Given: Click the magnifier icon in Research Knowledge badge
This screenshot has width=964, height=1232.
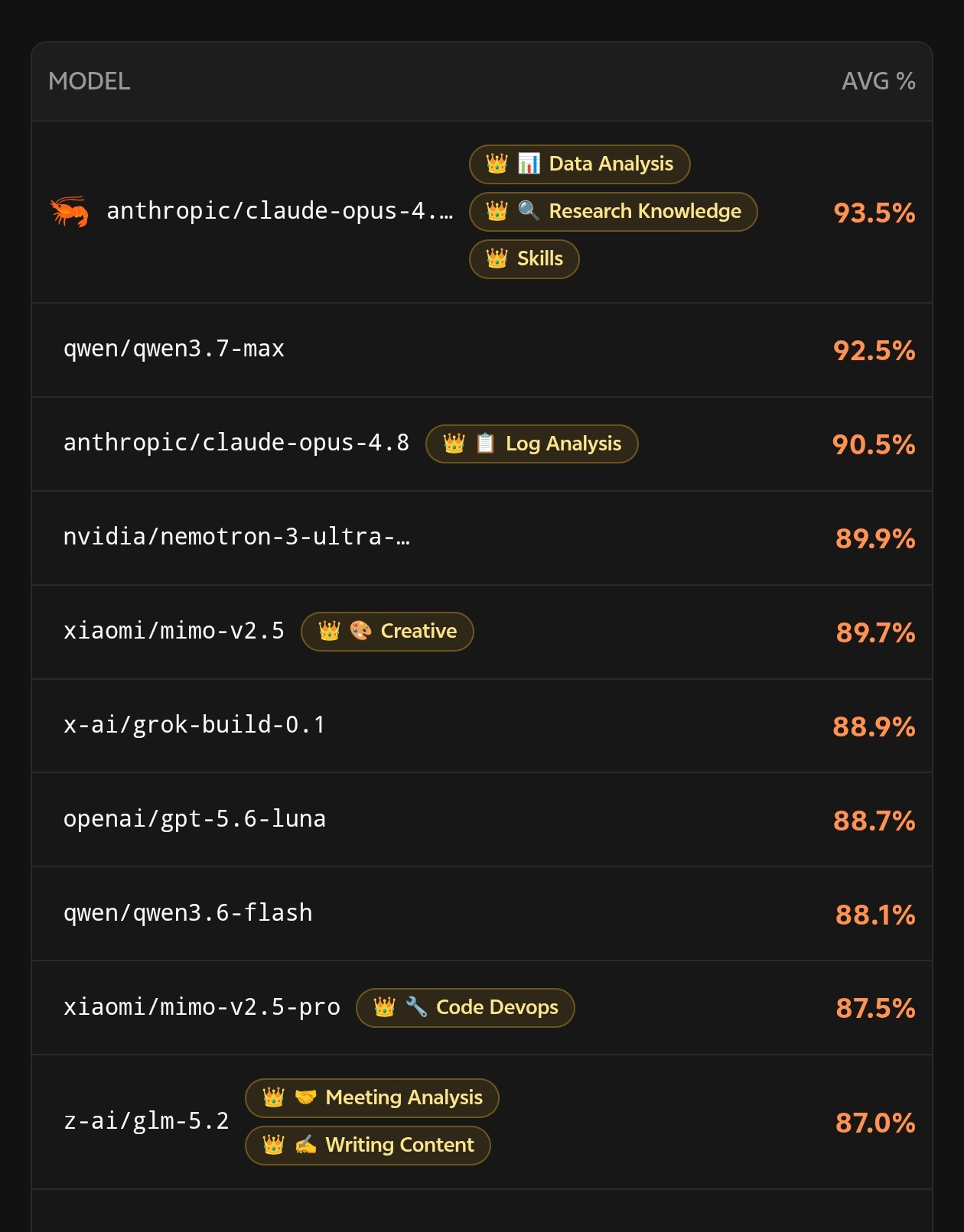Looking at the screenshot, I should 529,211.
